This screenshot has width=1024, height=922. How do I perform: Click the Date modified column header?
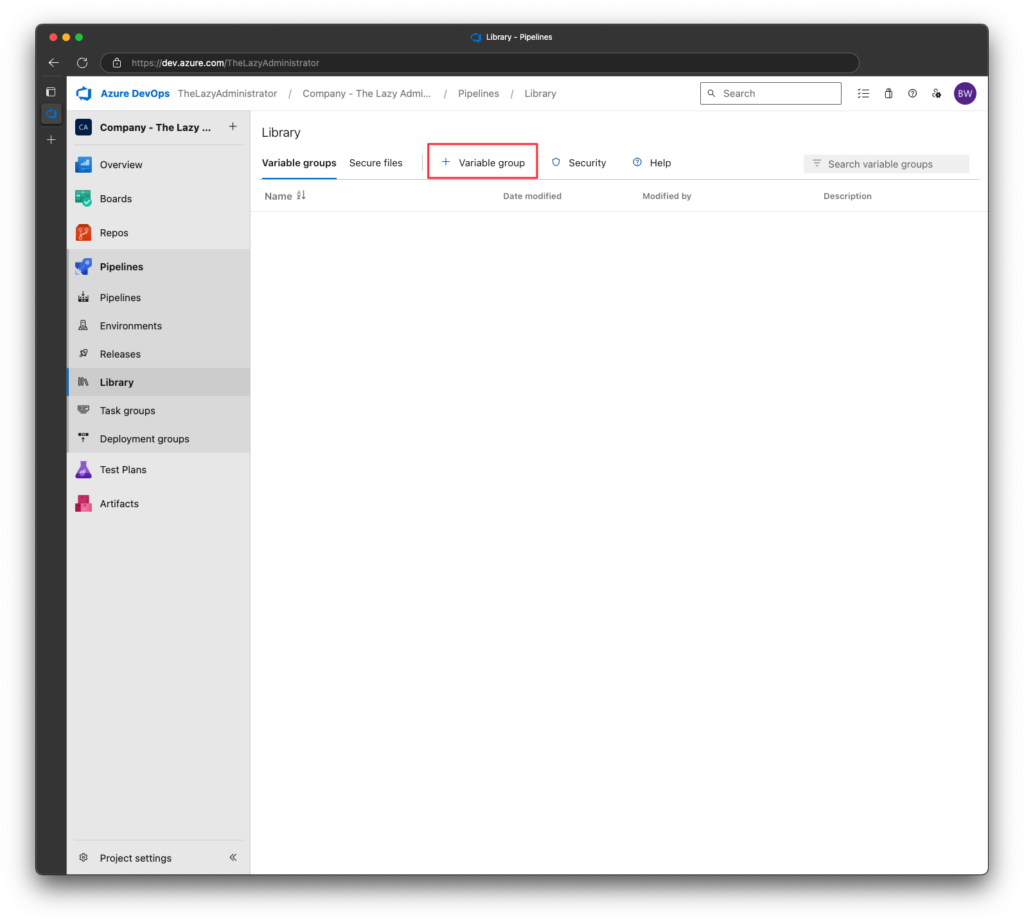tap(532, 196)
